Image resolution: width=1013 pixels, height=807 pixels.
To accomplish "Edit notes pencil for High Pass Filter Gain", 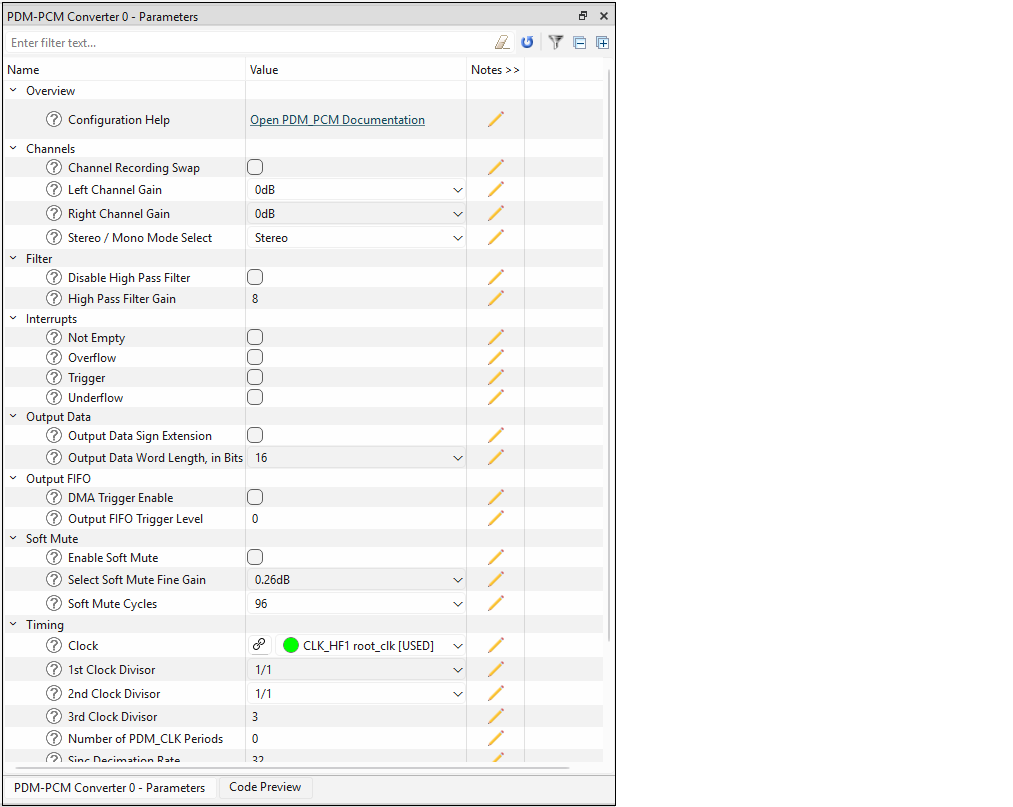I will 496,298.
